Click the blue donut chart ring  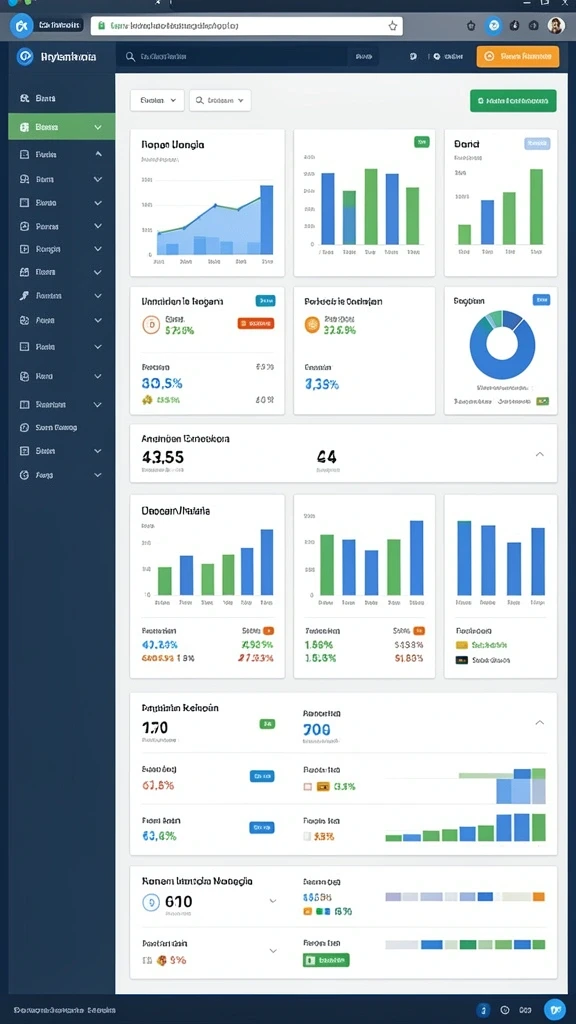pyautogui.click(x=502, y=345)
